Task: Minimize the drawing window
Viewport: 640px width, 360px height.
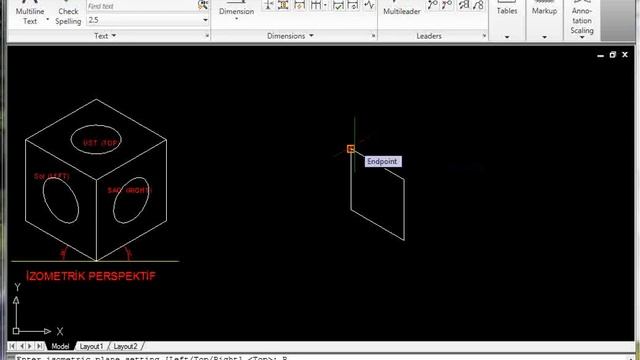Action: pyautogui.click(x=600, y=55)
